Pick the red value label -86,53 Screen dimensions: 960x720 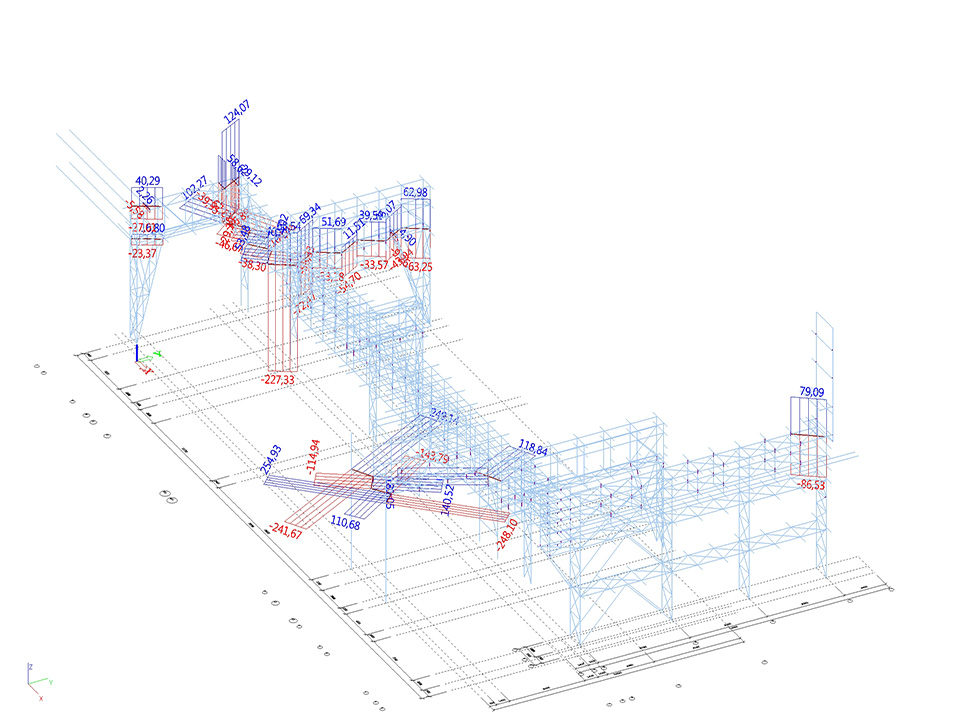(x=811, y=484)
